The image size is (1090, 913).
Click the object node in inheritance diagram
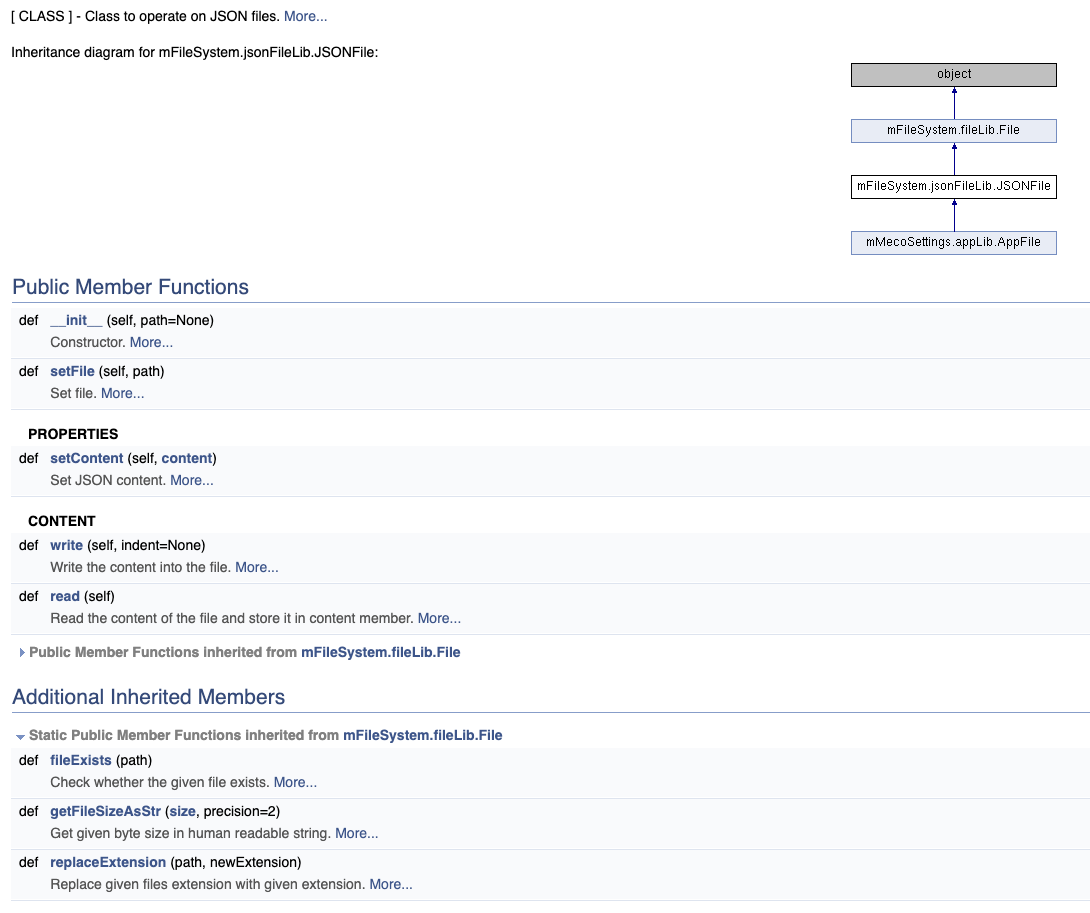[x=953, y=74]
